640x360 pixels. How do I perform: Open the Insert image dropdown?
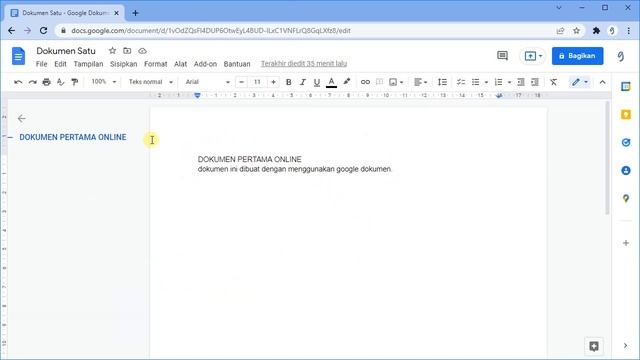click(x=396, y=82)
